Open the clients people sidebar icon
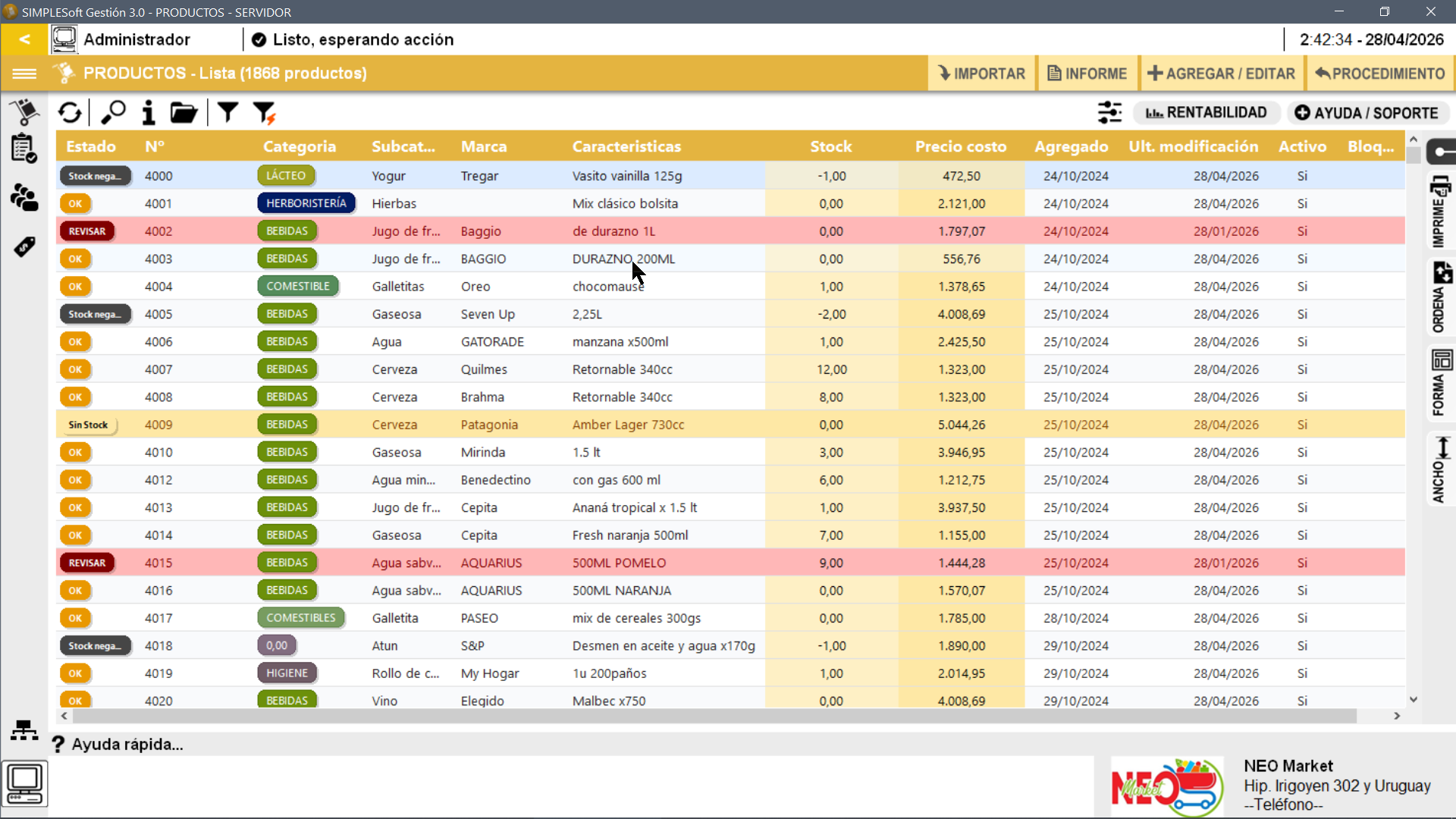 point(24,198)
